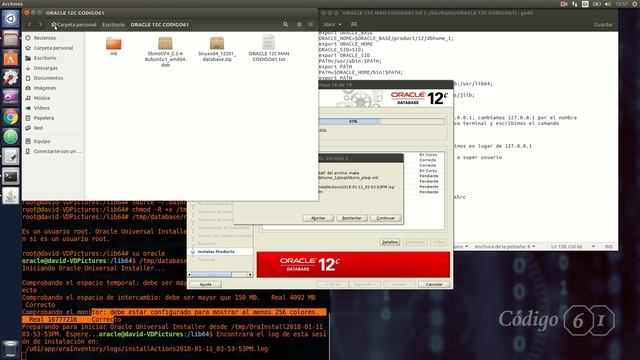Screen dimensions: 640x360
Task: Open Imágenes in the Files sidebar
Action: pyautogui.click(x=44, y=88)
